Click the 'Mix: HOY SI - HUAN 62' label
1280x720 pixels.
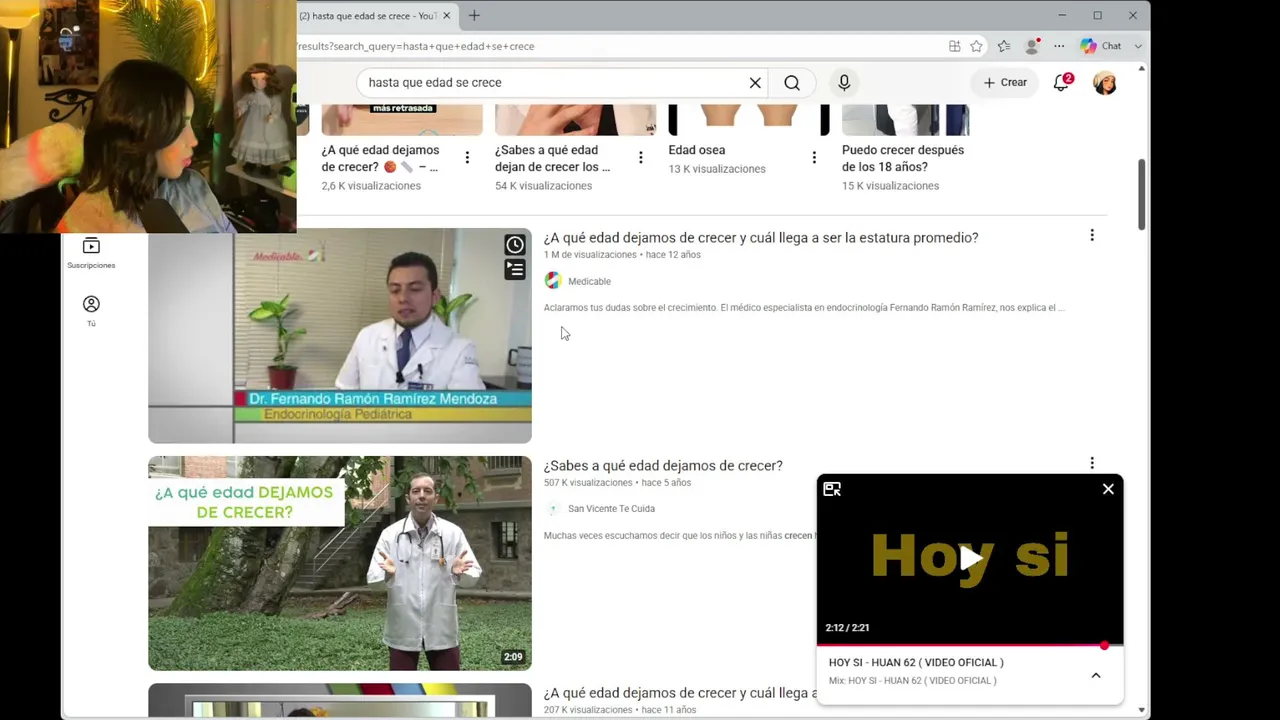pos(912,681)
